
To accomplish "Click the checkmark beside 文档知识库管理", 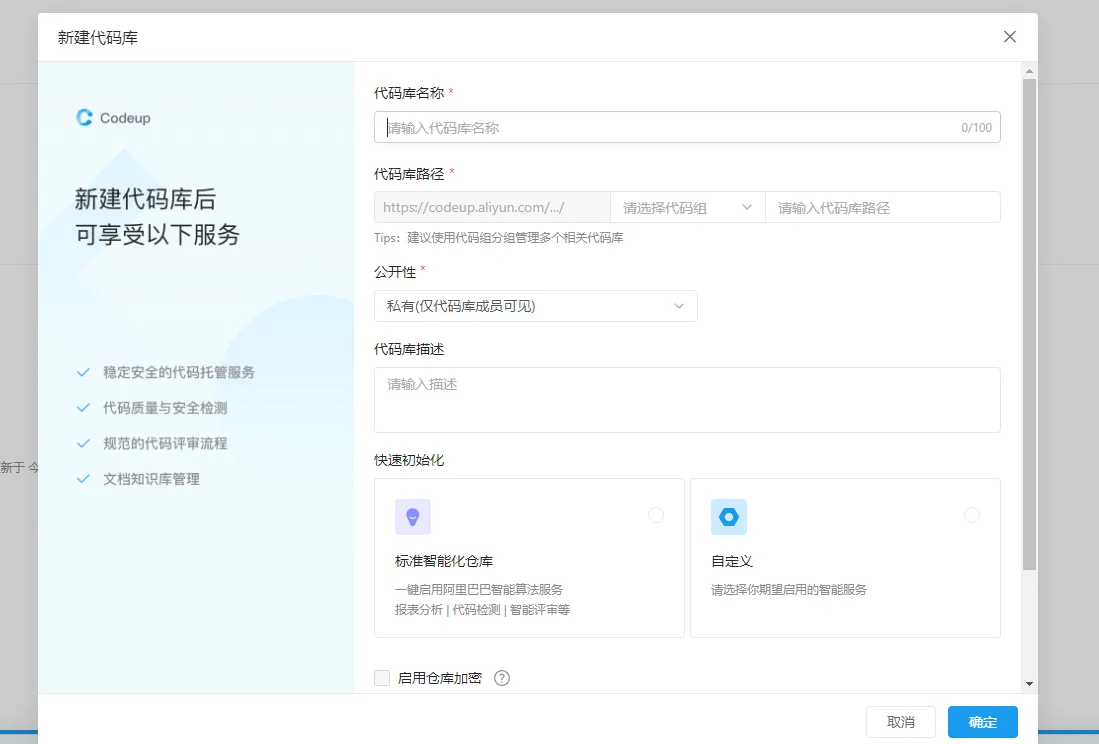I will [x=84, y=479].
